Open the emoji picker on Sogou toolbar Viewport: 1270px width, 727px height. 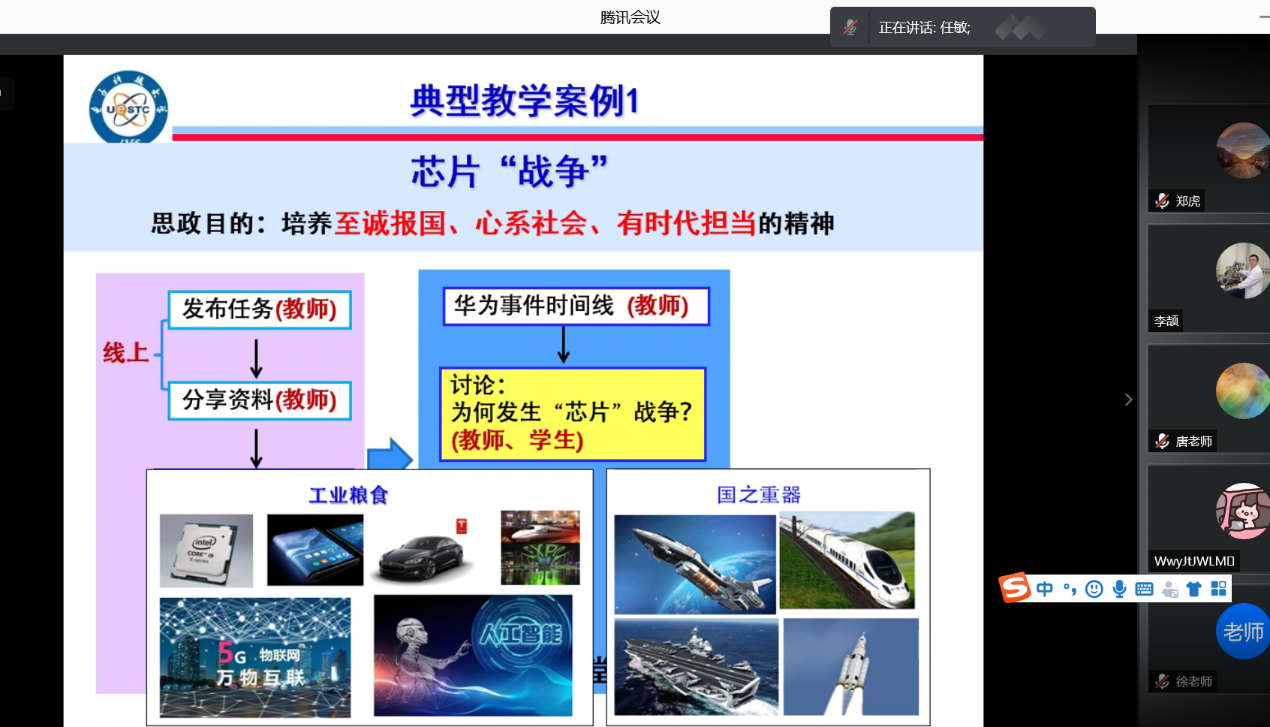(x=1094, y=589)
